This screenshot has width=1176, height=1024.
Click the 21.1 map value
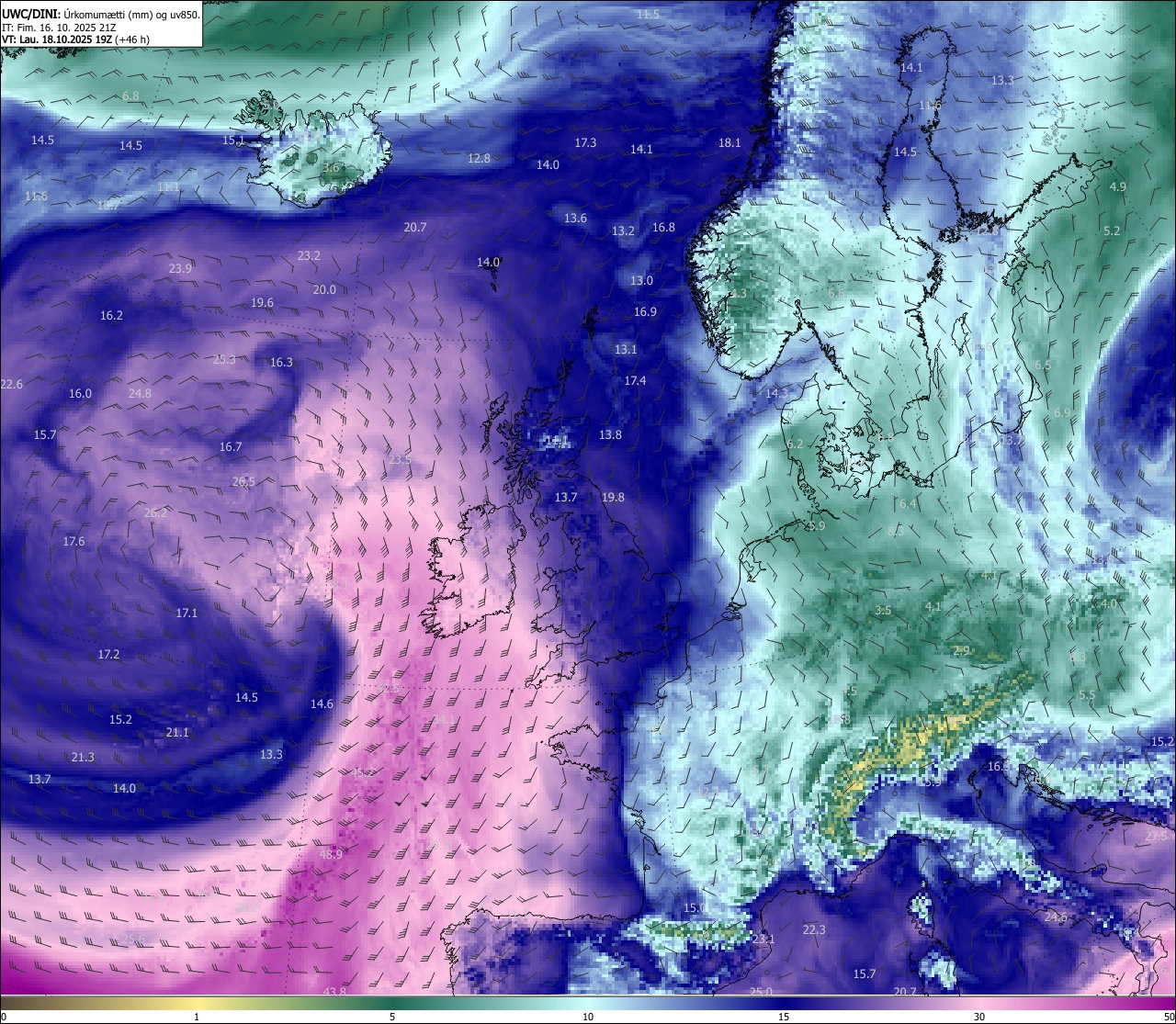pos(177,732)
